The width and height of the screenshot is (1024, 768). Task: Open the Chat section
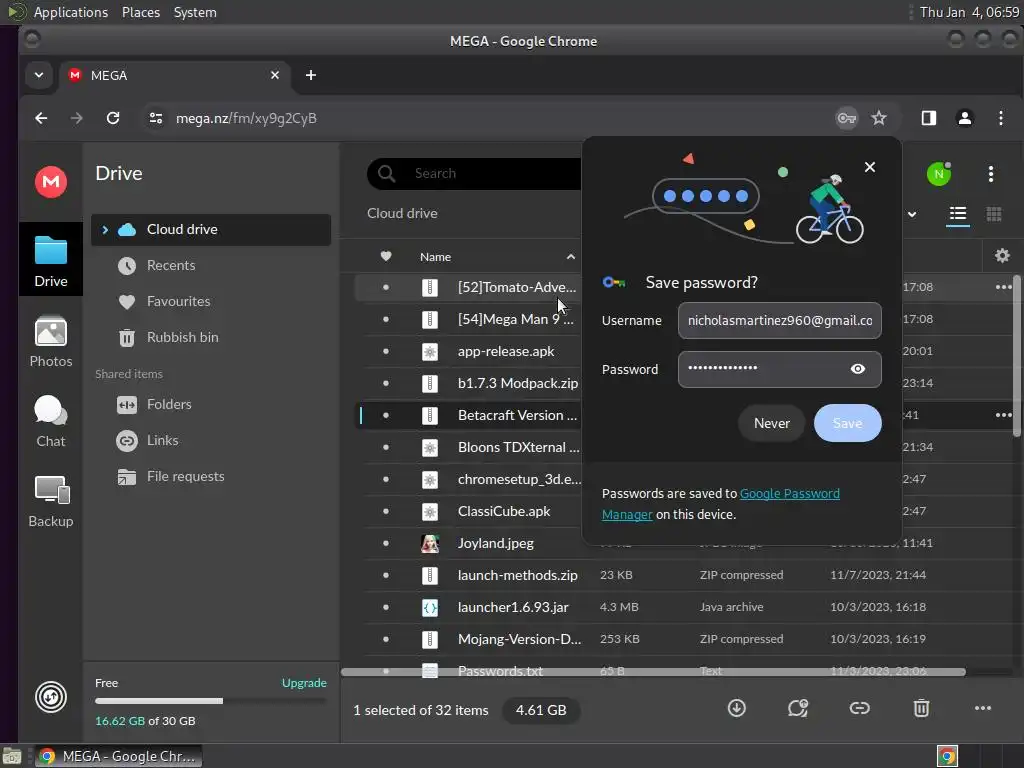50,421
